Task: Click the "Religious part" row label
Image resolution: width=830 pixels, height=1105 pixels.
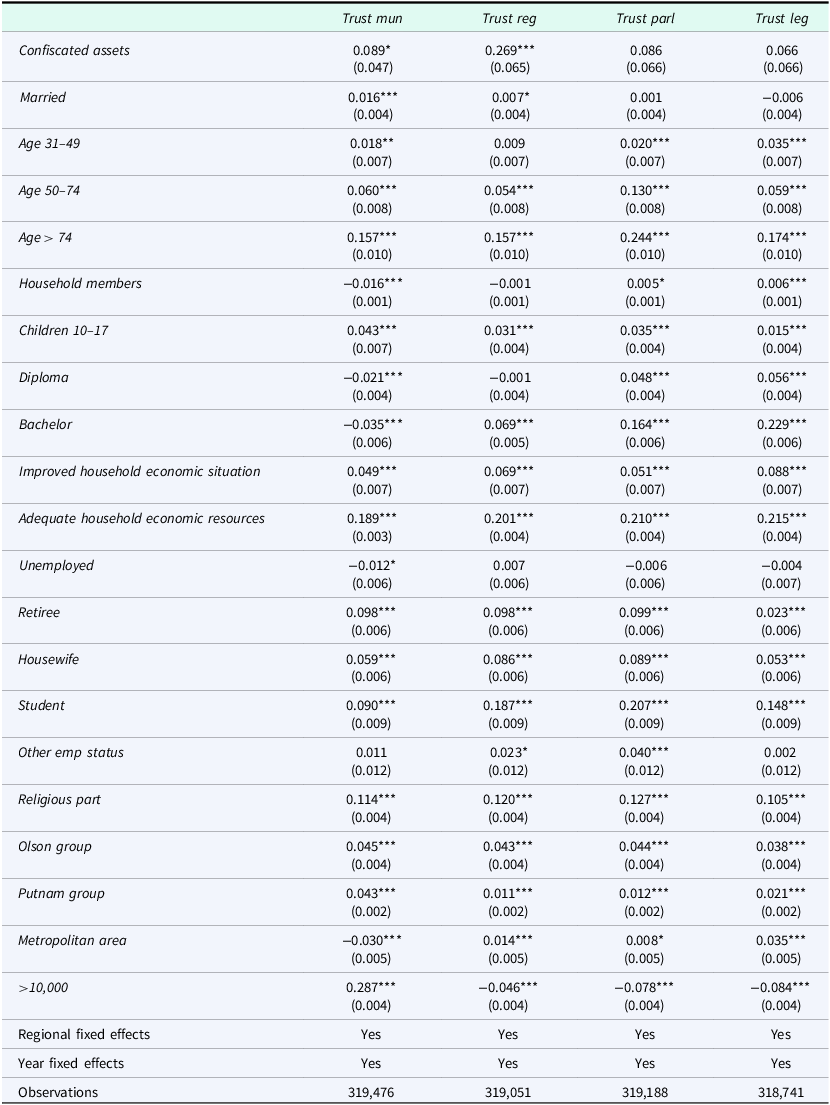Action: coord(60,799)
